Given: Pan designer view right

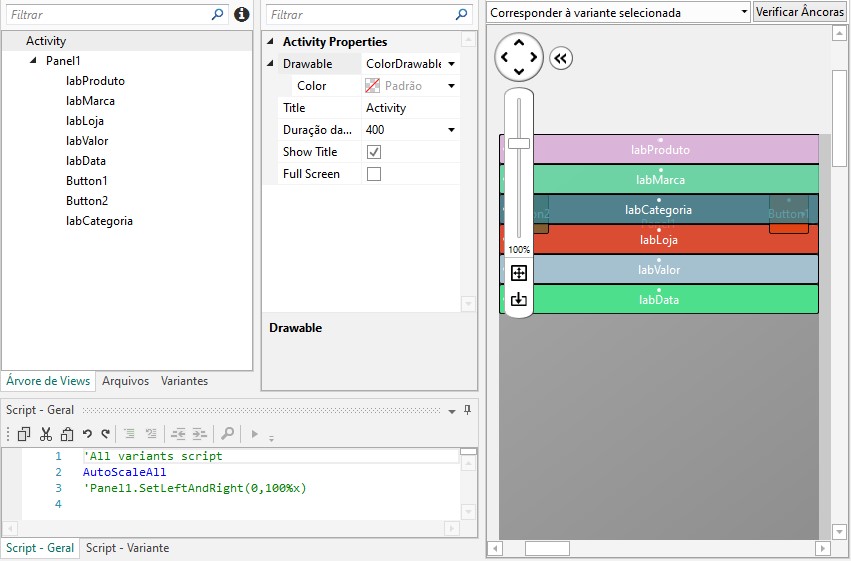Looking at the screenshot, I should [534, 57].
